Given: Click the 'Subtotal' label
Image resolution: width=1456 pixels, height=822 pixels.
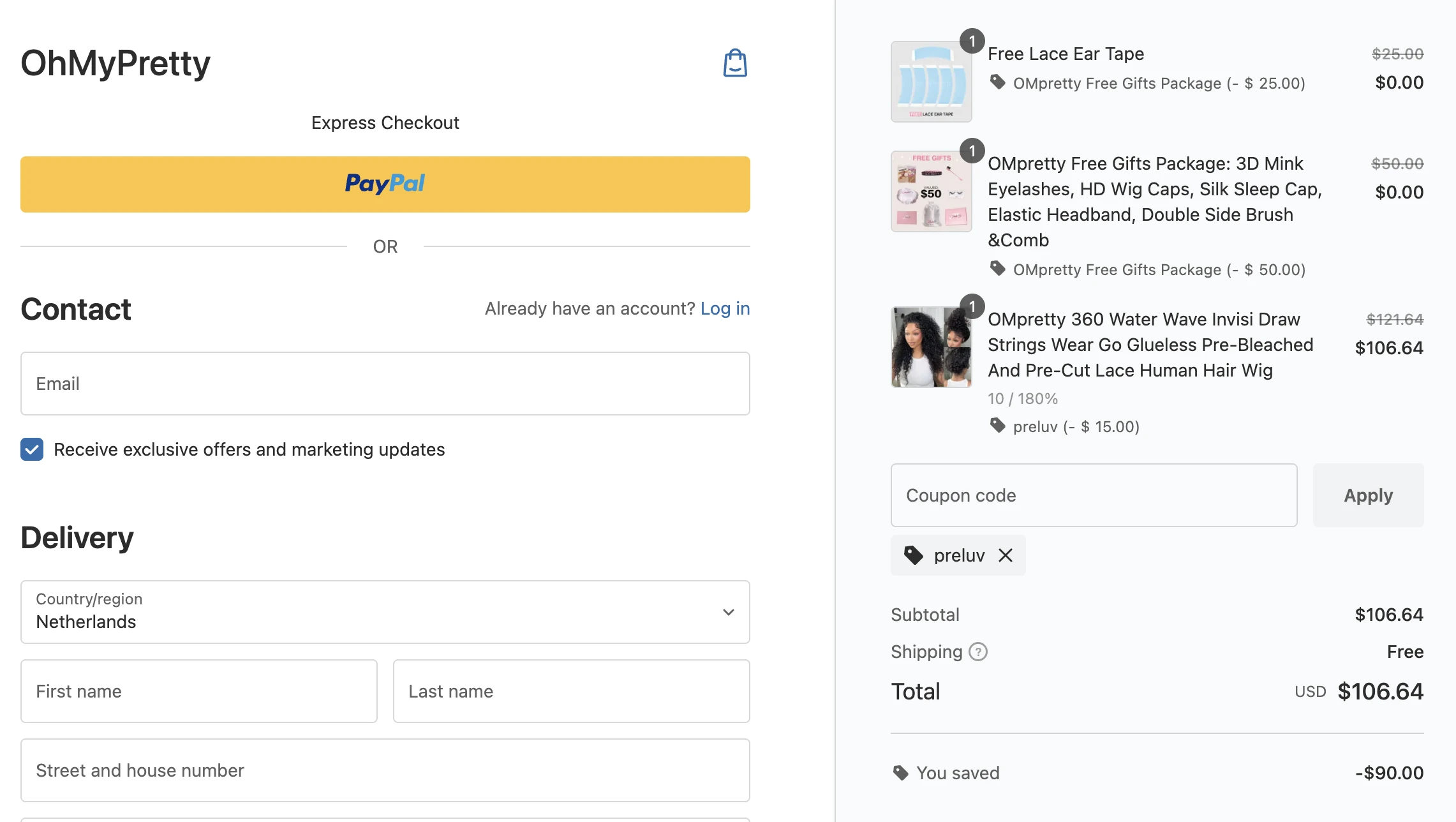Looking at the screenshot, I should (x=925, y=615).
